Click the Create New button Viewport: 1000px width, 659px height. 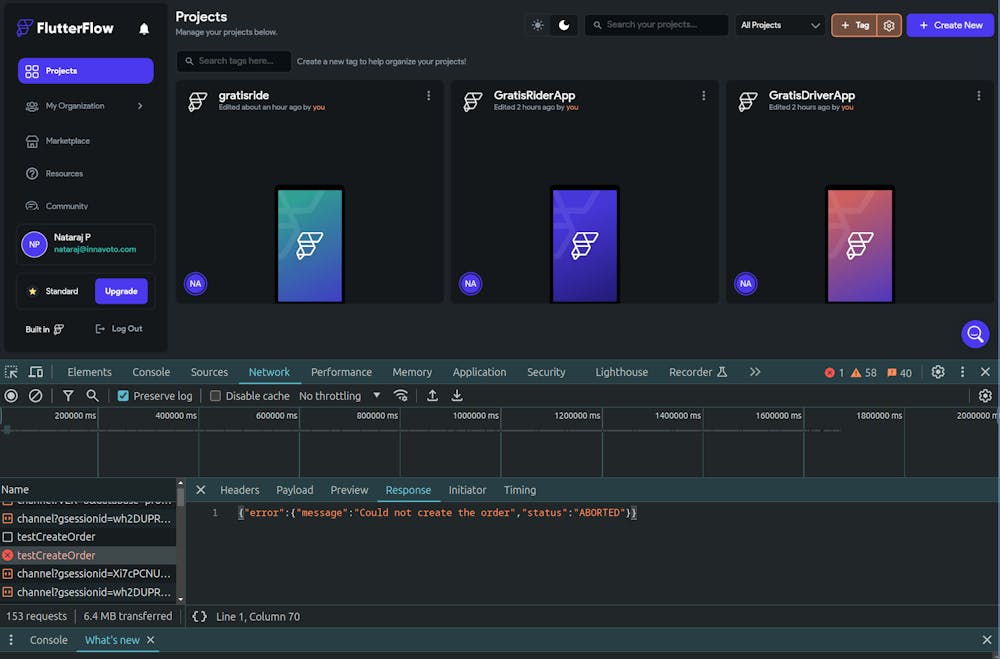point(950,25)
